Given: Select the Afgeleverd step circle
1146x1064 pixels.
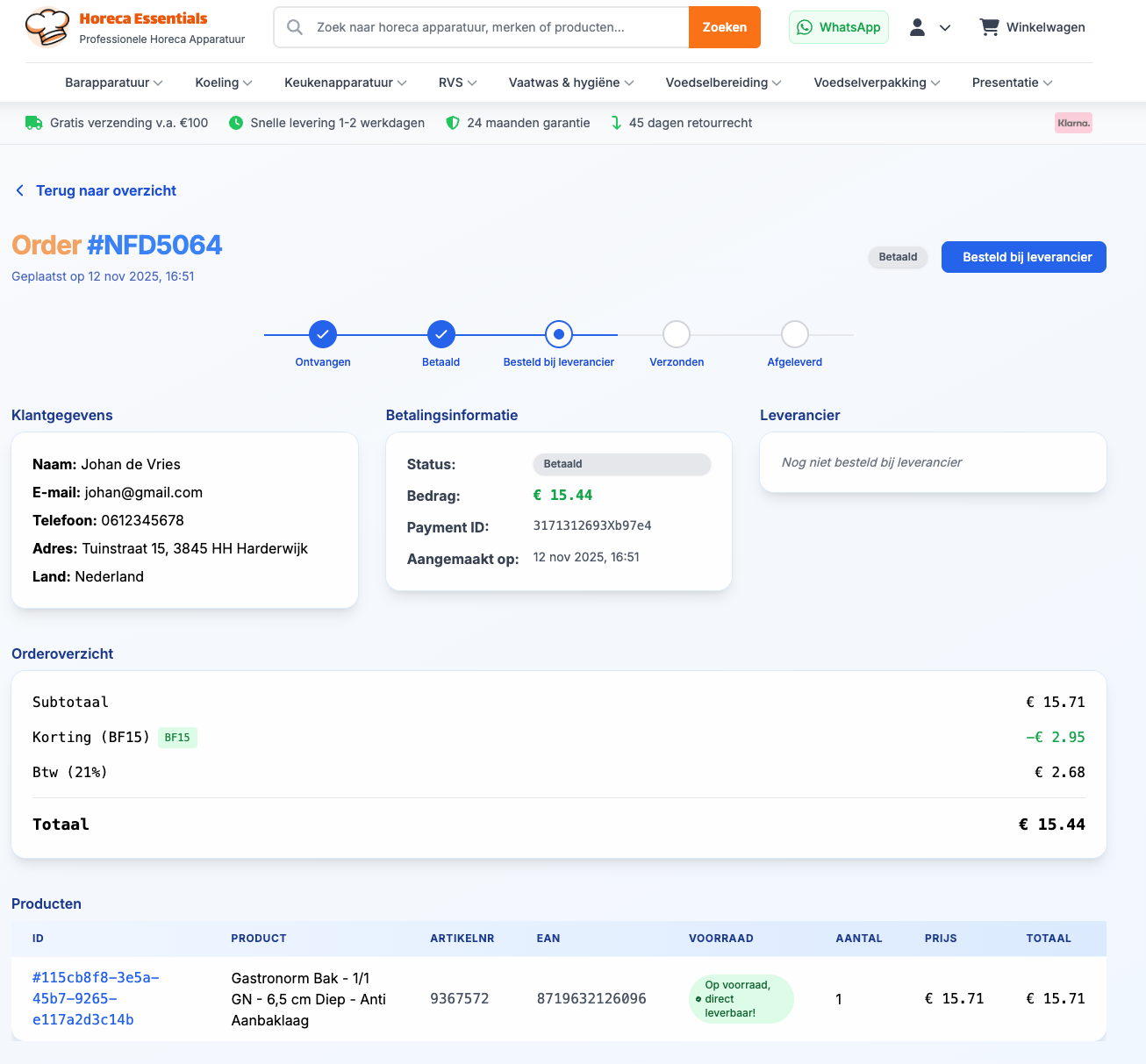Looking at the screenshot, I should (794, 334).
